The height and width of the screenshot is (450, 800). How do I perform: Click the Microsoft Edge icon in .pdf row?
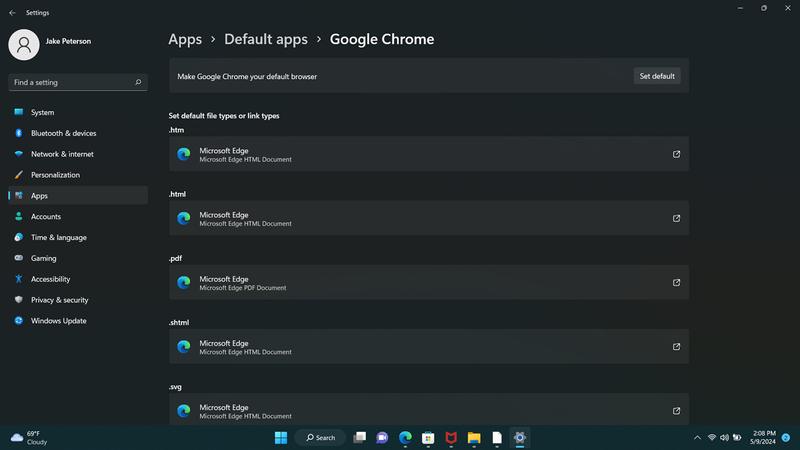pos(184,283)
